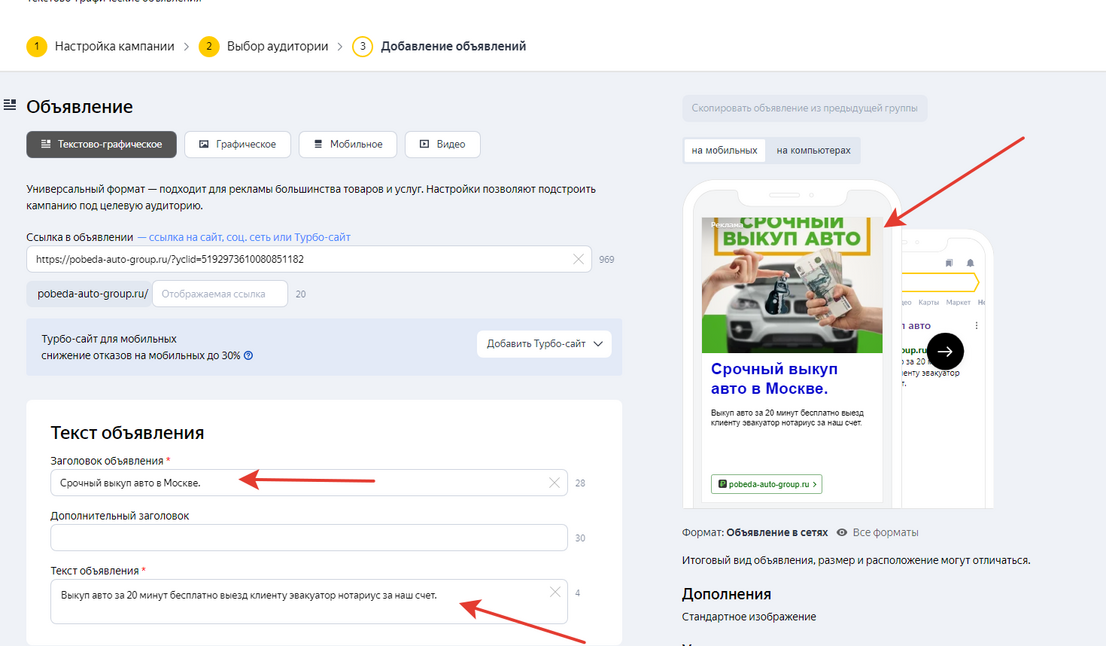Screen dimensions: 1106x646
Task: Switch to the Графическое ad format
Action: [x=238, y=145]
